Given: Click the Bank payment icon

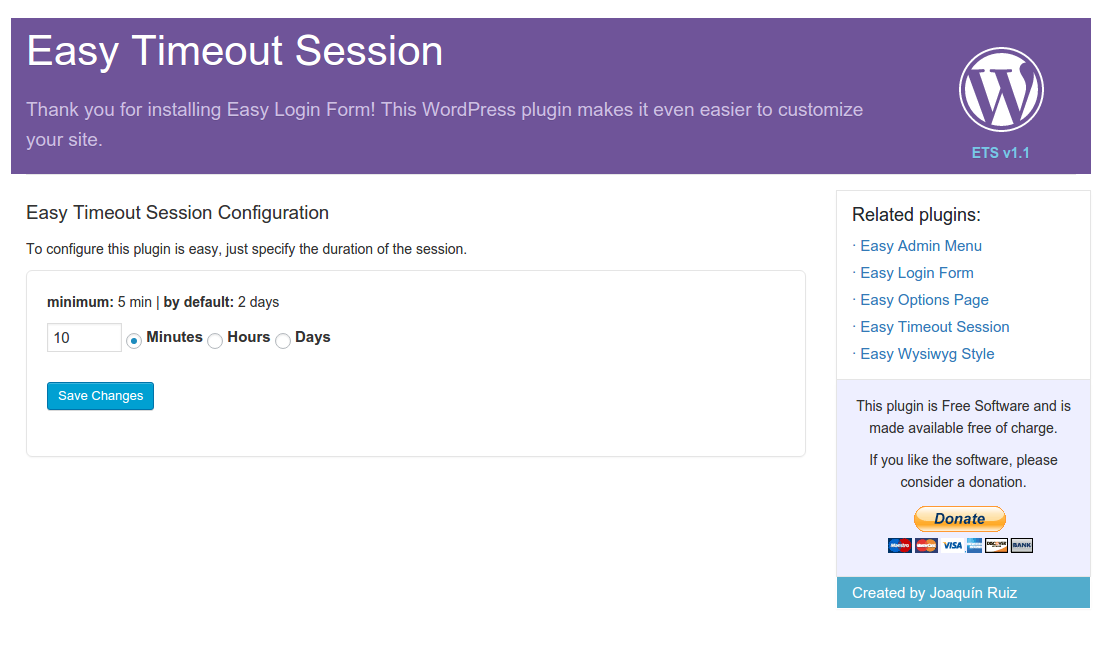Looking at the screenshot, I should click(1021, 546).
